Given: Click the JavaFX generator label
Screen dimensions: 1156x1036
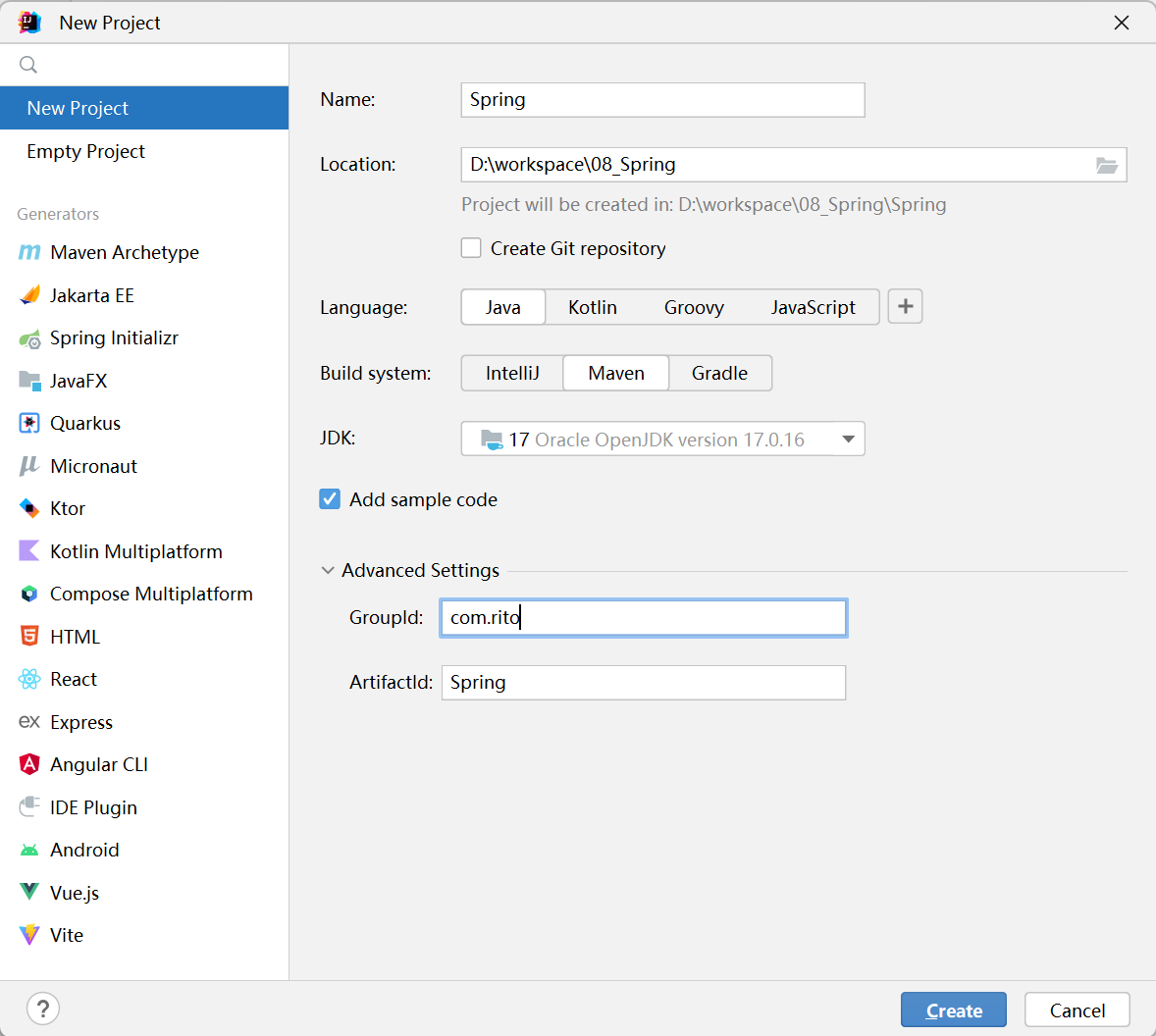Looking at the screenshot, I should [79, 381].
